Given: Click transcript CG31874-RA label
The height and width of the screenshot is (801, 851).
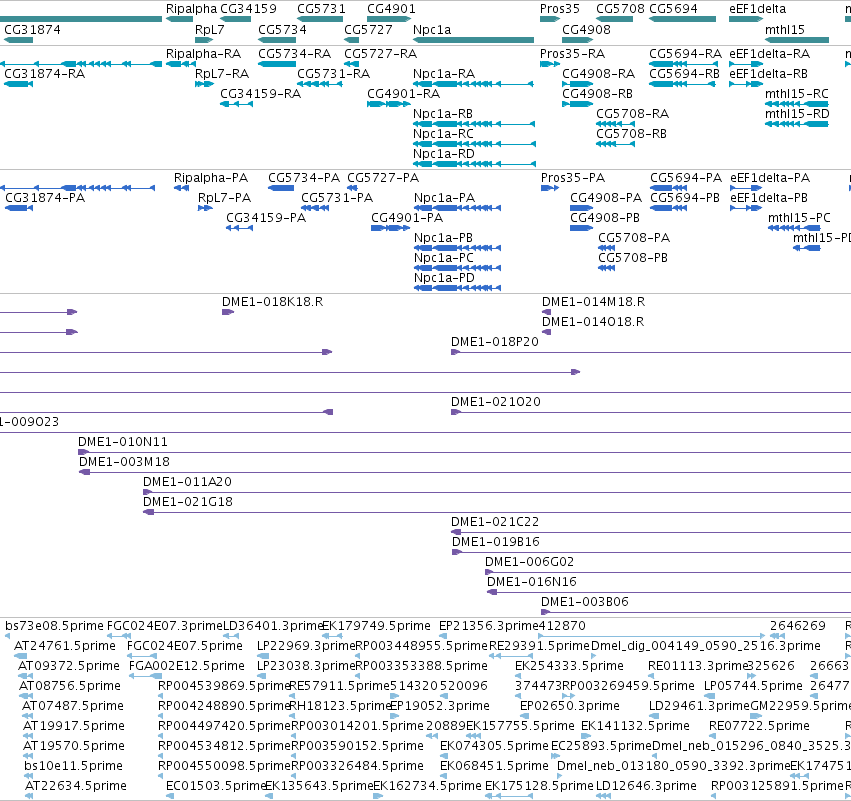Looking at the screenshot, I should point(45,74).
